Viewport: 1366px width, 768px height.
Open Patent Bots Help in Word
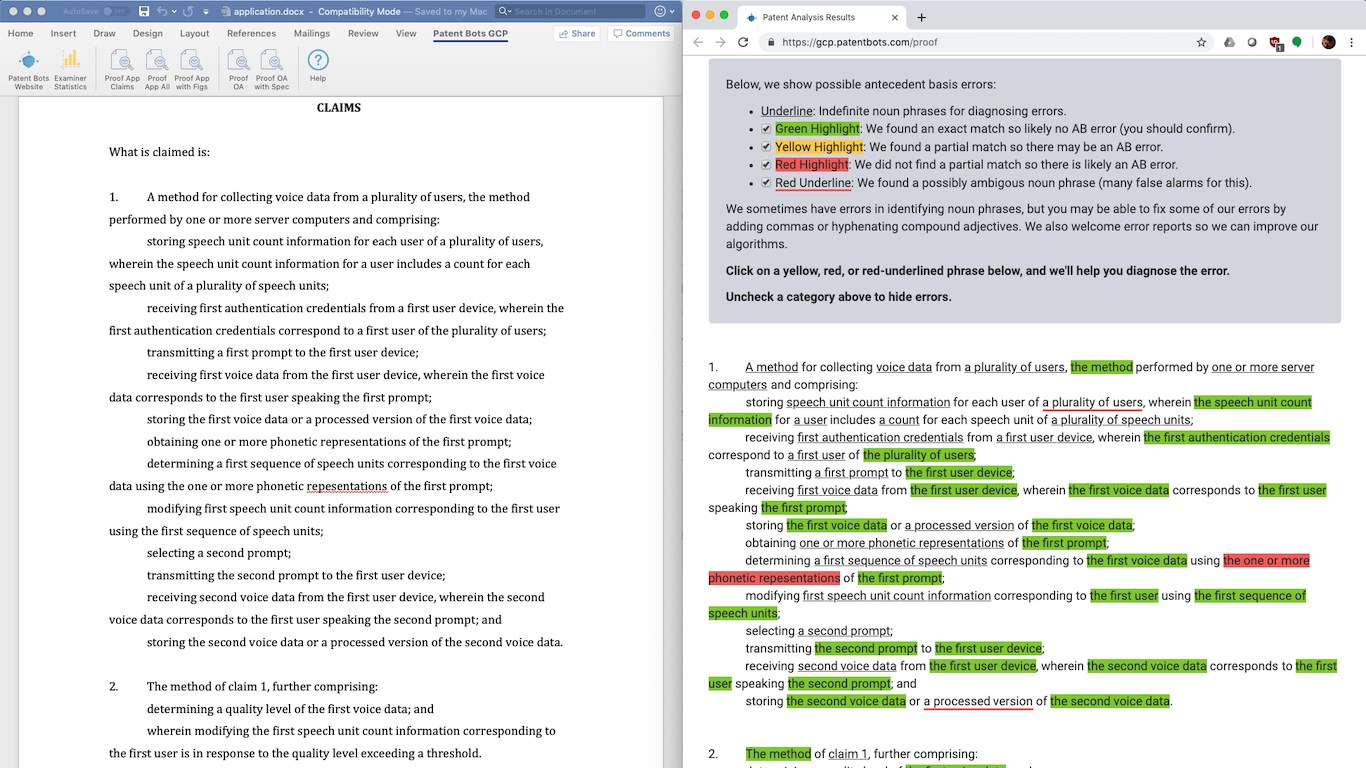(x=318, y=66)
